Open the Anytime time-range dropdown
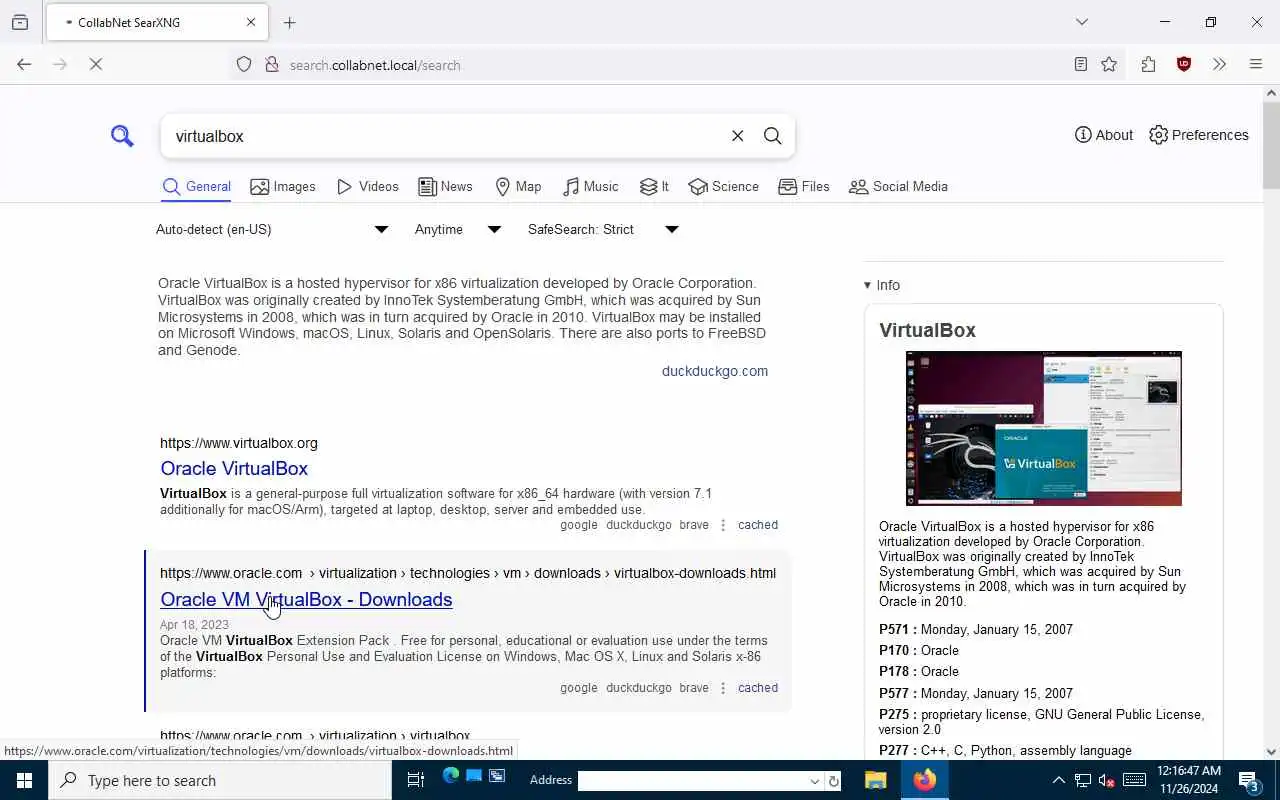 458,229
